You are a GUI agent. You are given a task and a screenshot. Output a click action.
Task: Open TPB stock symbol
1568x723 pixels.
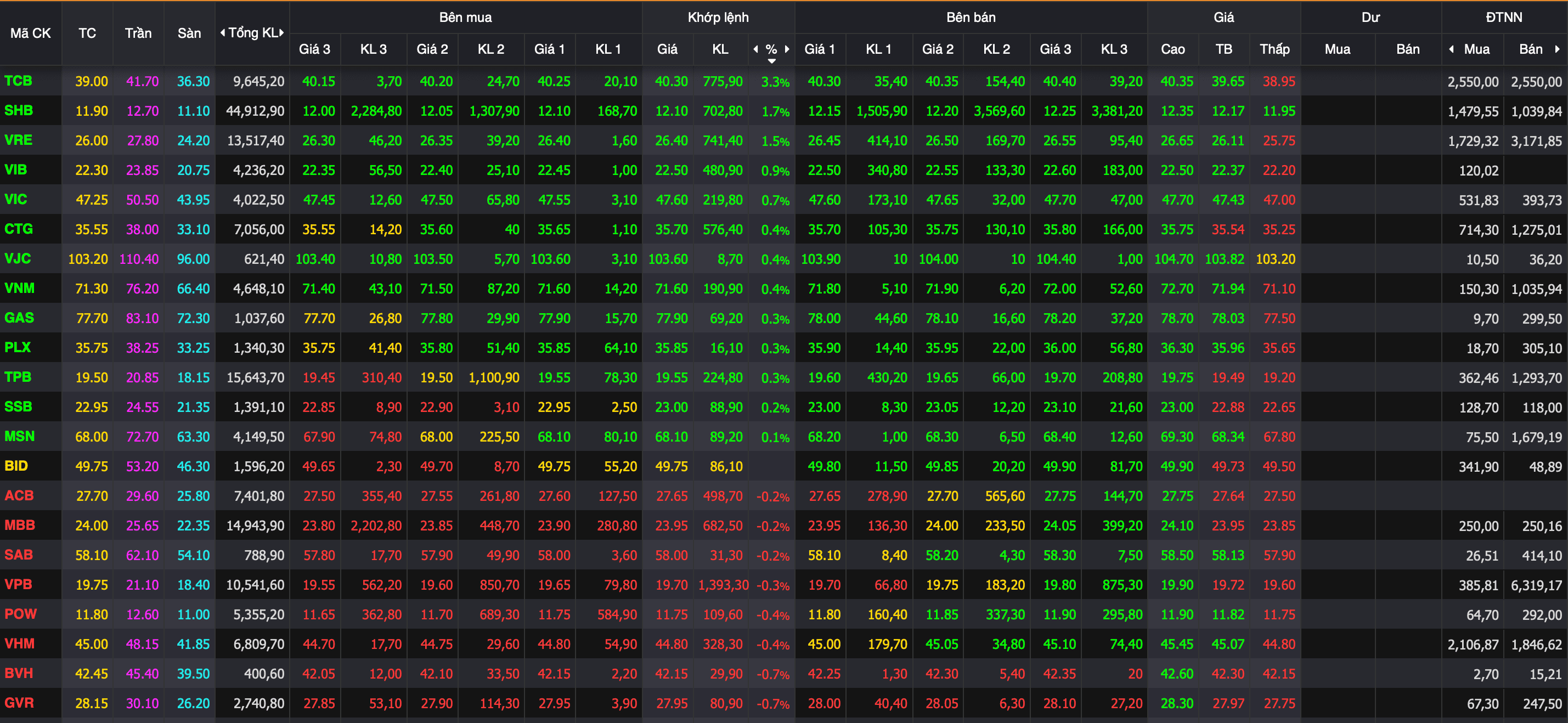tap(18, 377)
